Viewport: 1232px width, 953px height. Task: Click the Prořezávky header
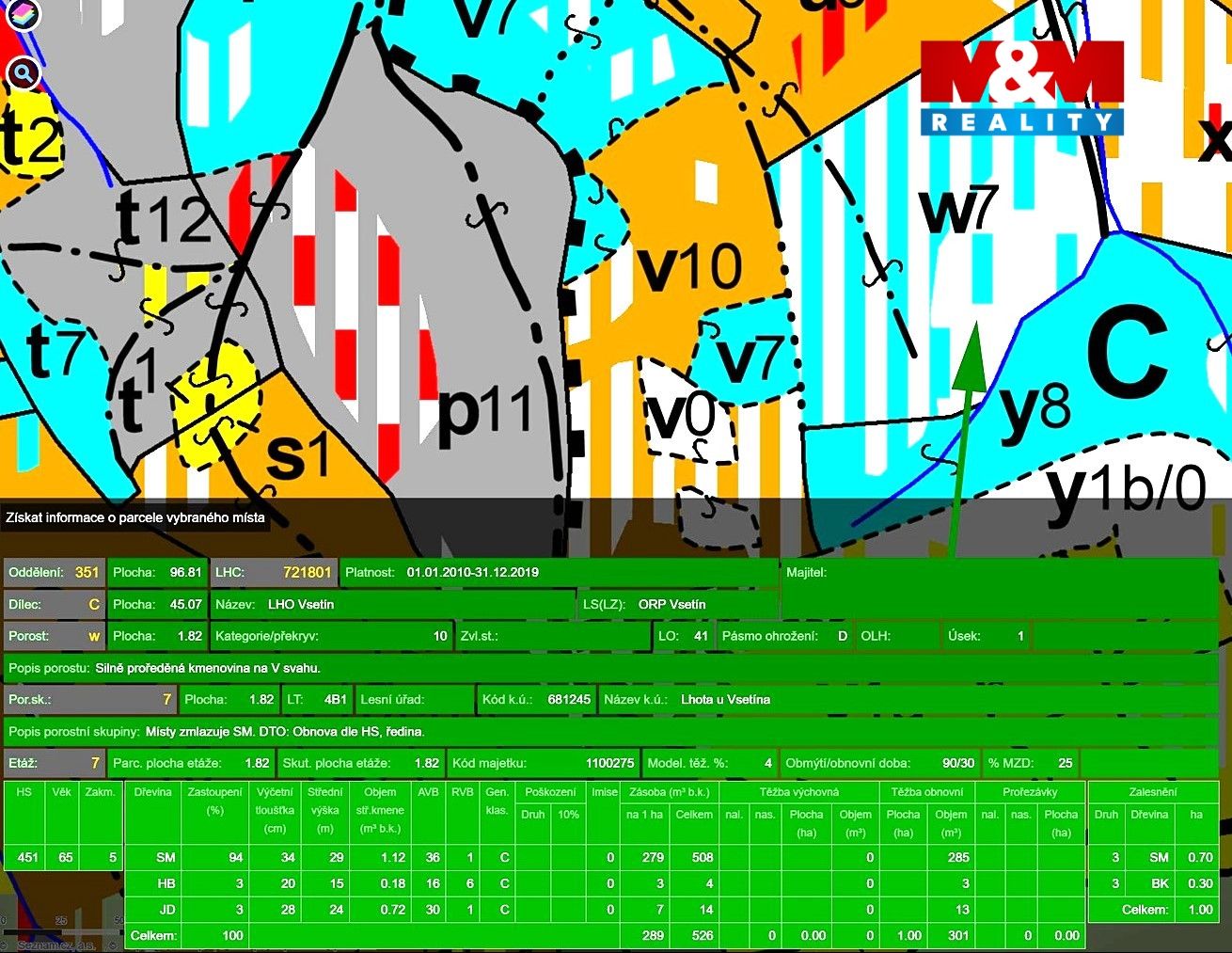tap(1030, 792)
